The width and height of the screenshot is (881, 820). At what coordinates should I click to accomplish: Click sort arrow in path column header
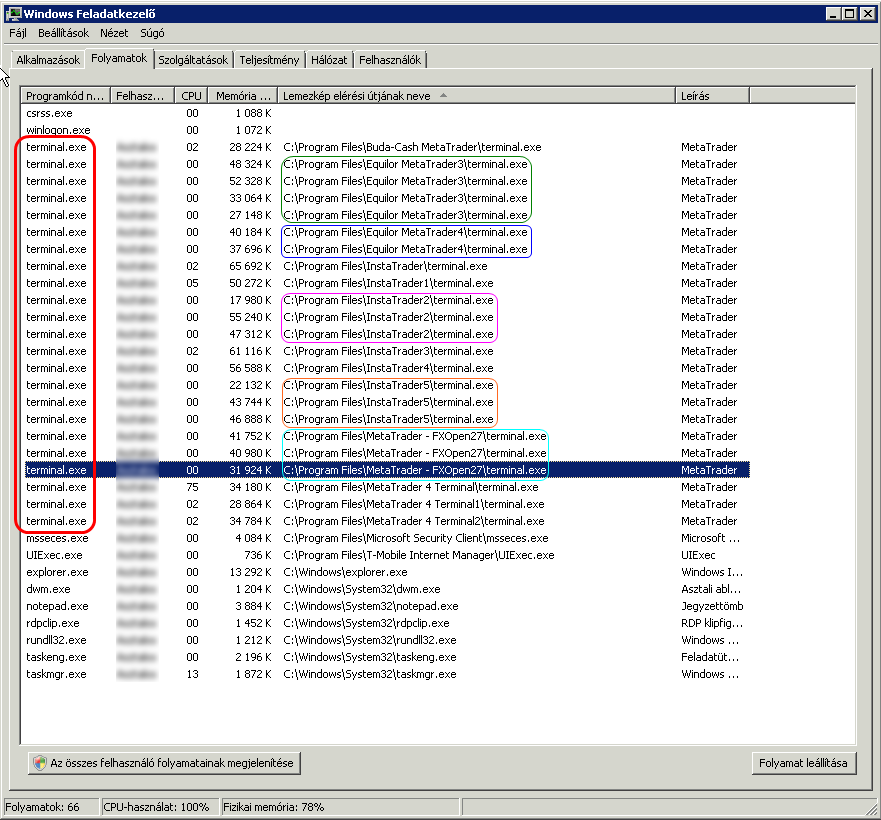(x=443, y=96)
